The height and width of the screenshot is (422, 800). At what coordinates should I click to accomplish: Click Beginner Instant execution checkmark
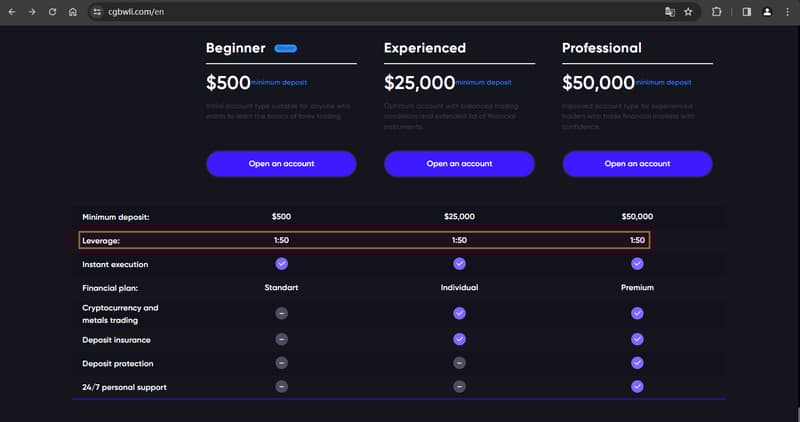282,264
